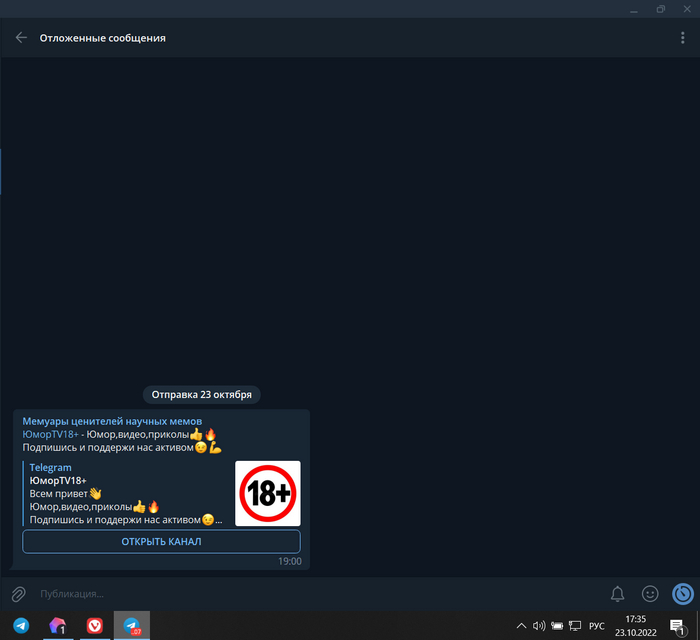Screen dimensions: 700x640
Task: Restore down the Telegram window
Action: [x=661, y=9]
